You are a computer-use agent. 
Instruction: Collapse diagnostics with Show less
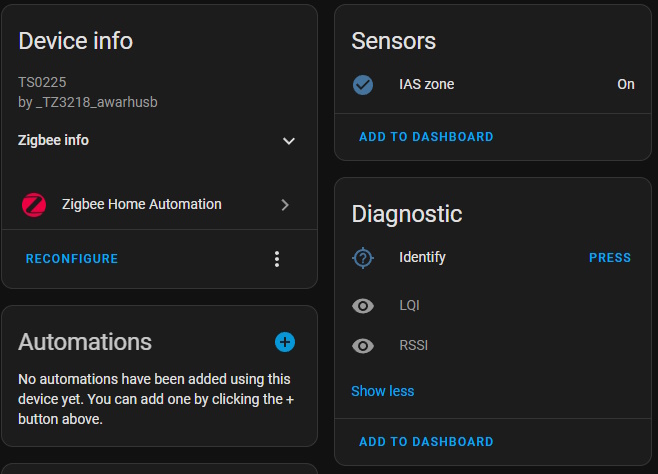383,391
